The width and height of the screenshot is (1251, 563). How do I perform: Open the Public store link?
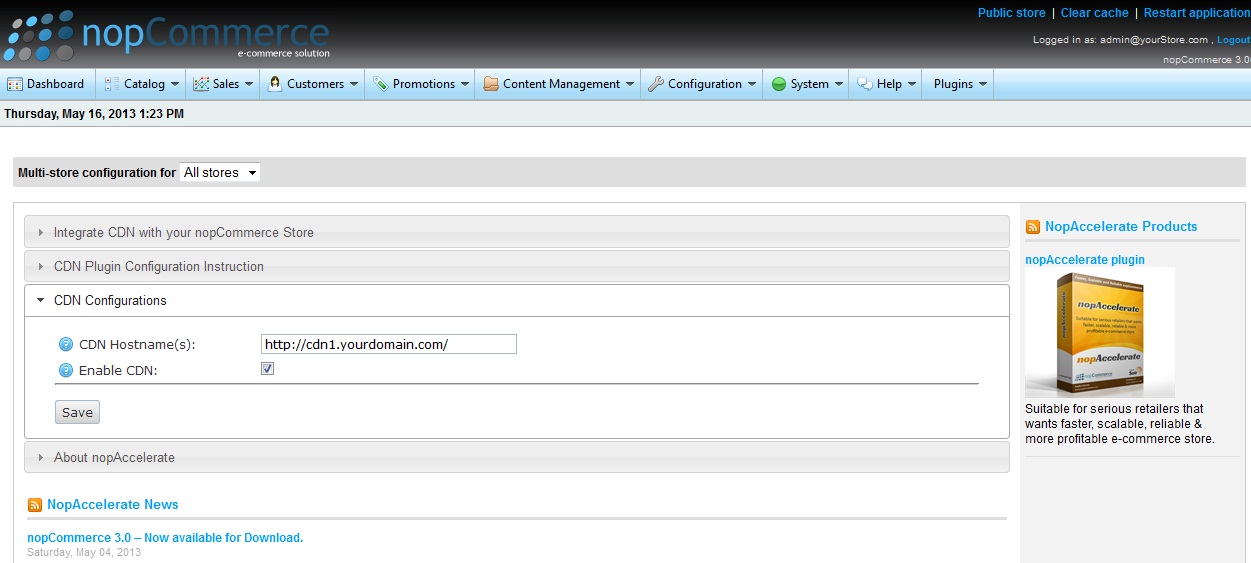[1011, 13]
